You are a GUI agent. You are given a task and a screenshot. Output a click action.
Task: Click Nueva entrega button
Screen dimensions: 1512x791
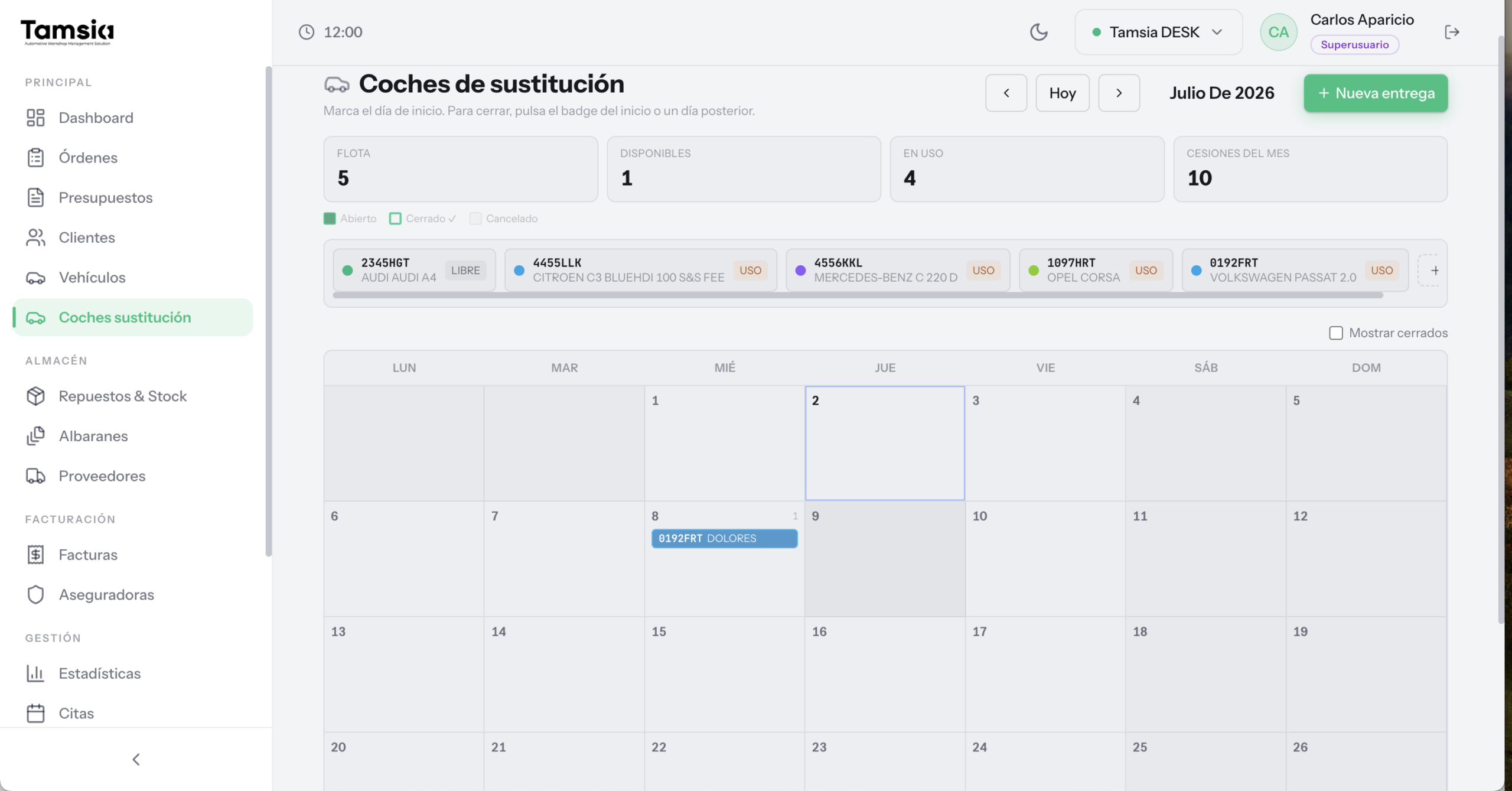pos(1376,93)
